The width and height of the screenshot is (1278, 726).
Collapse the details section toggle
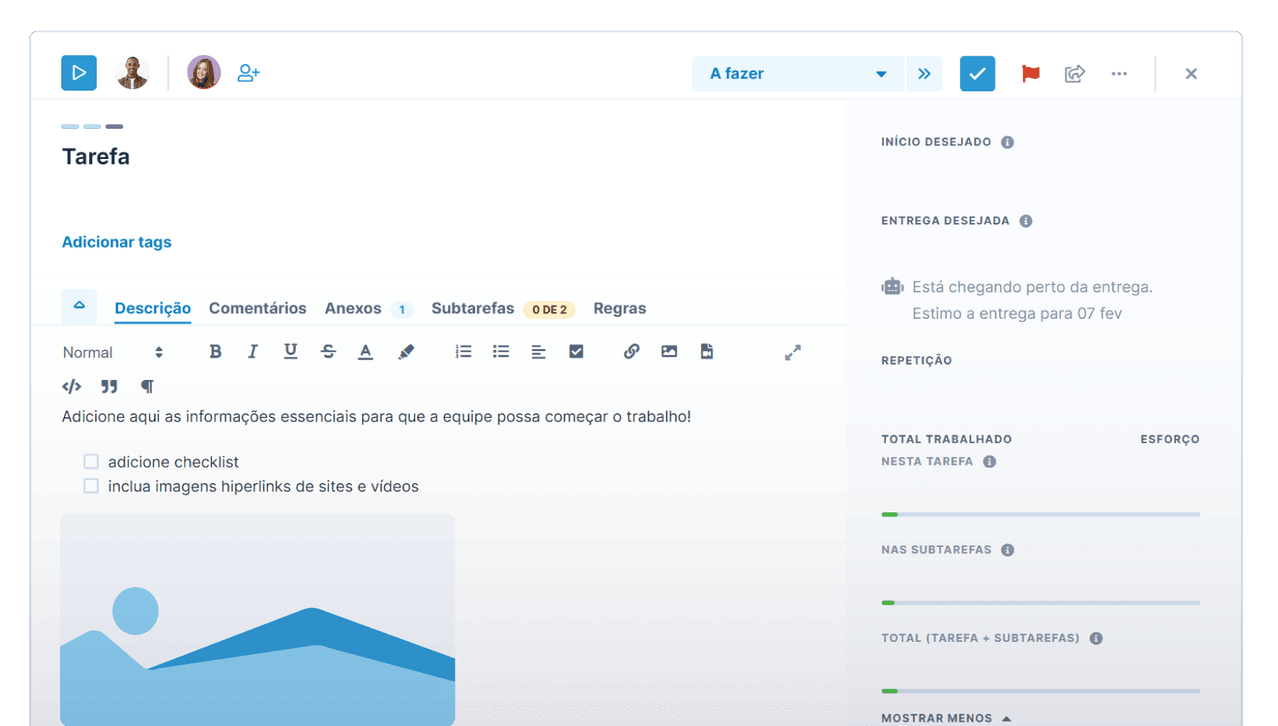click(79, 307)
